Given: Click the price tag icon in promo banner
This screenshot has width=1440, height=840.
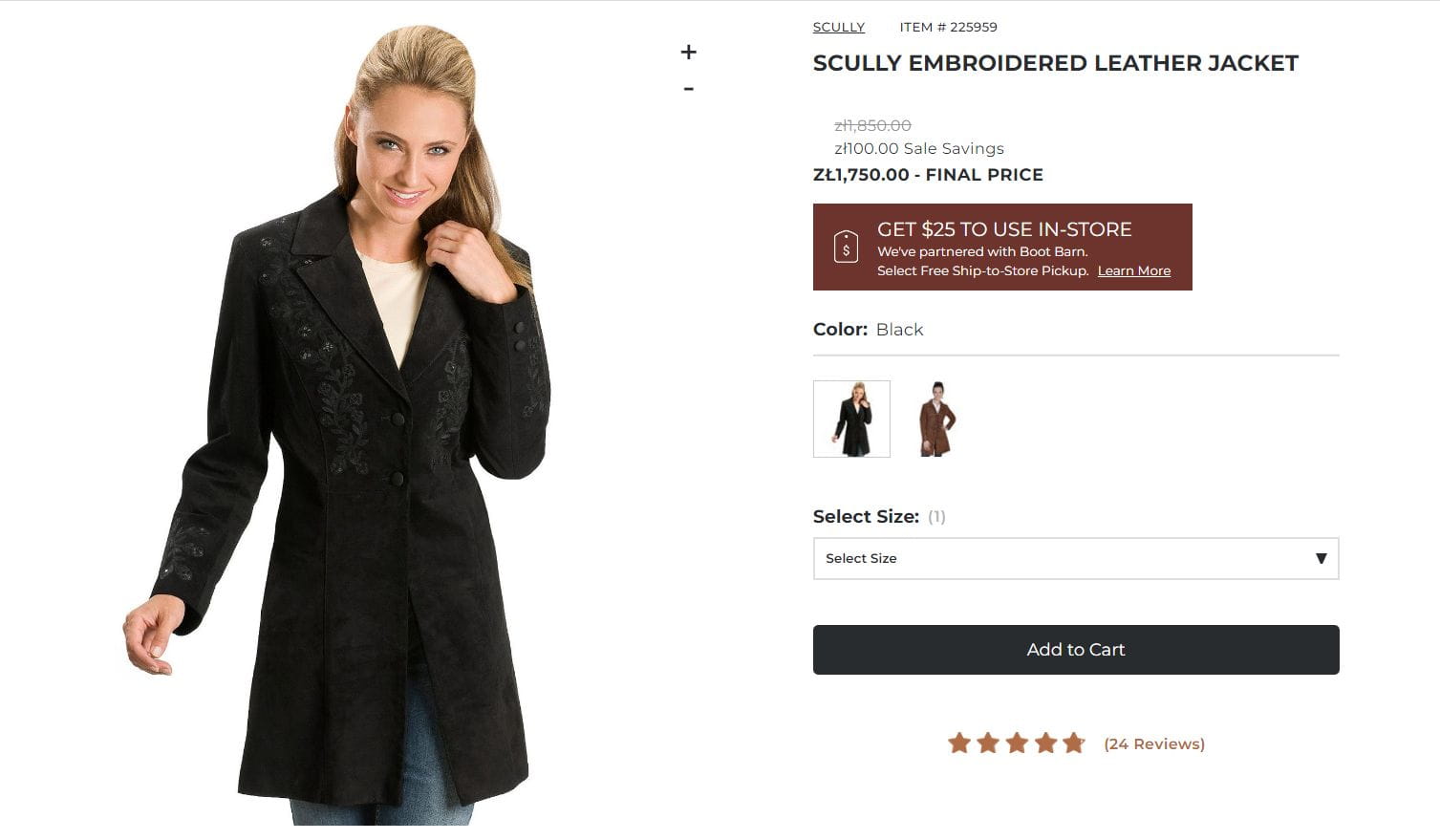Looking at the screenshot, I should [x=846, y=247].
